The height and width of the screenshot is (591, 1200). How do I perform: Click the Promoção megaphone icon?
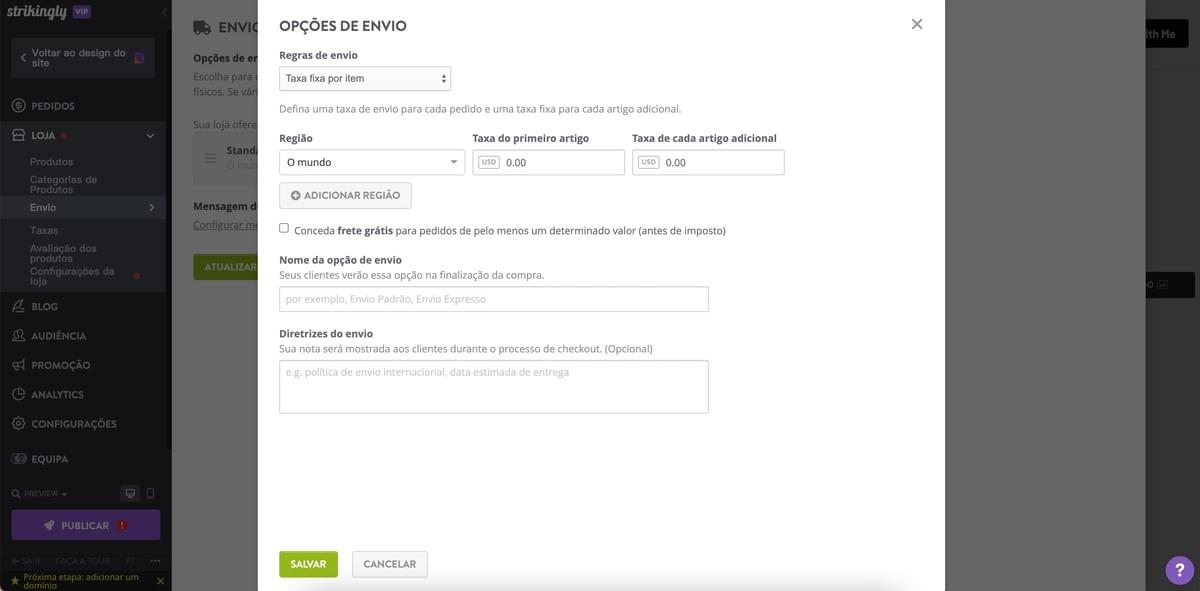coord(16,363)
